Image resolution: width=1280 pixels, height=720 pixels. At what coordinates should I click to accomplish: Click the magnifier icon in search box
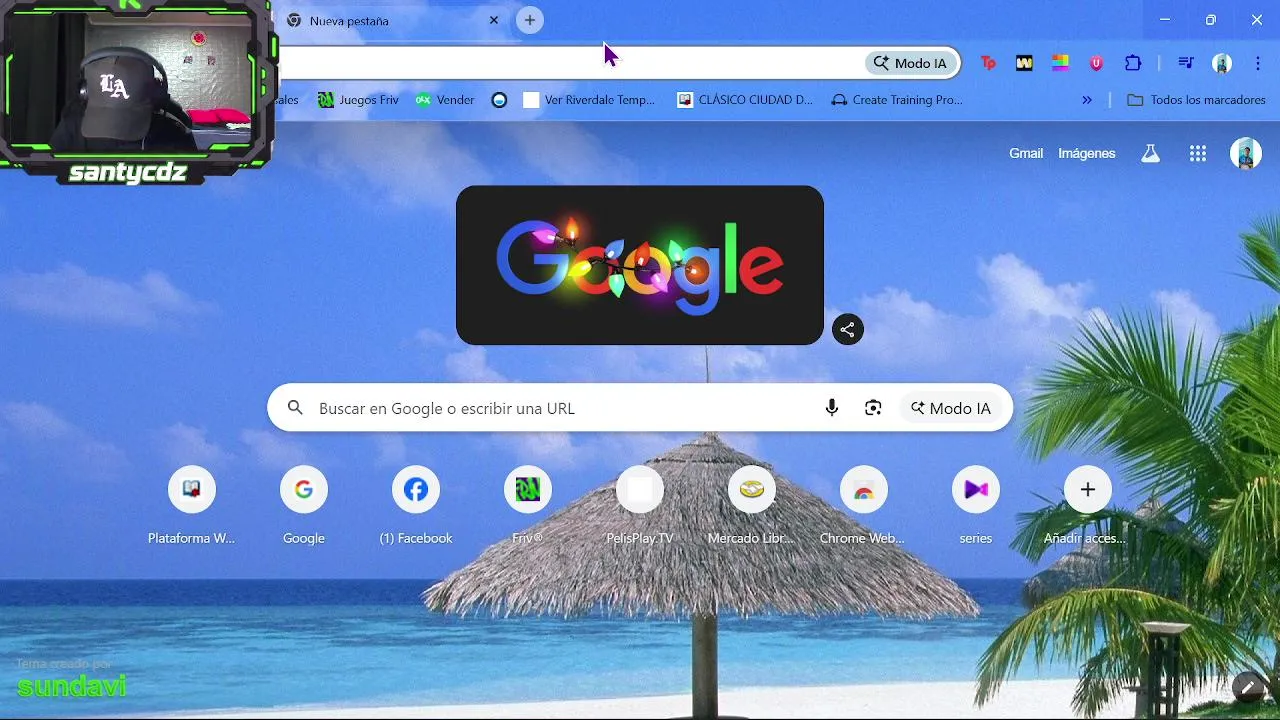click(295, 408)
